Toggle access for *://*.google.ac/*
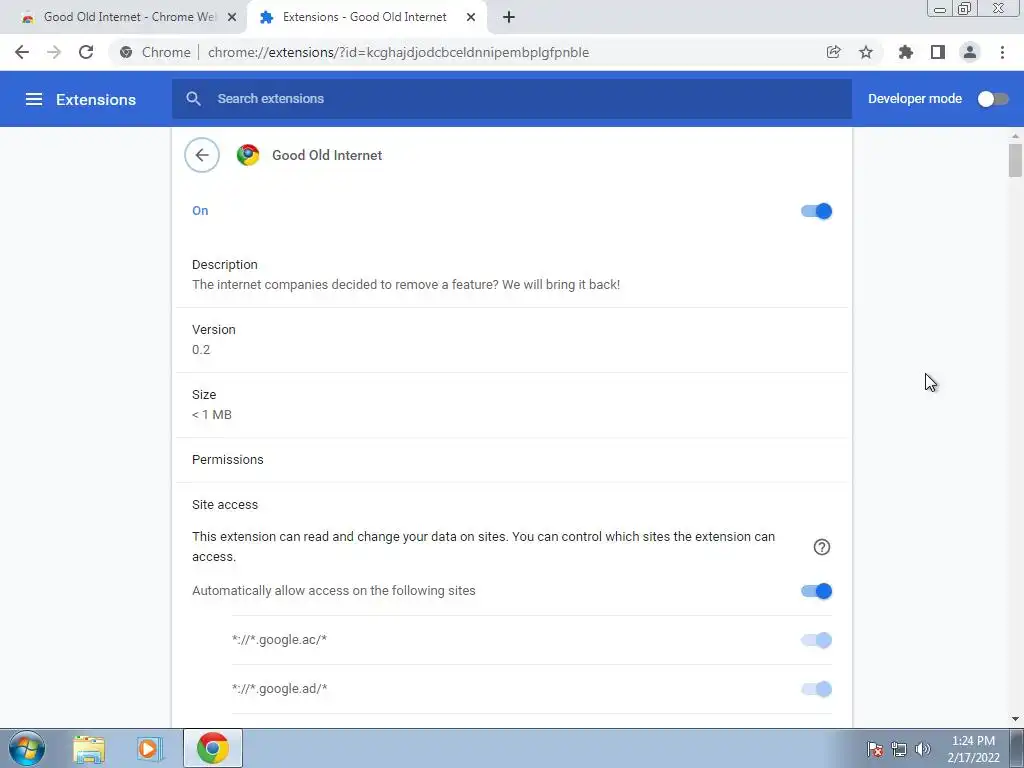Screen dimensions: 1024x768 click(816, 640)
